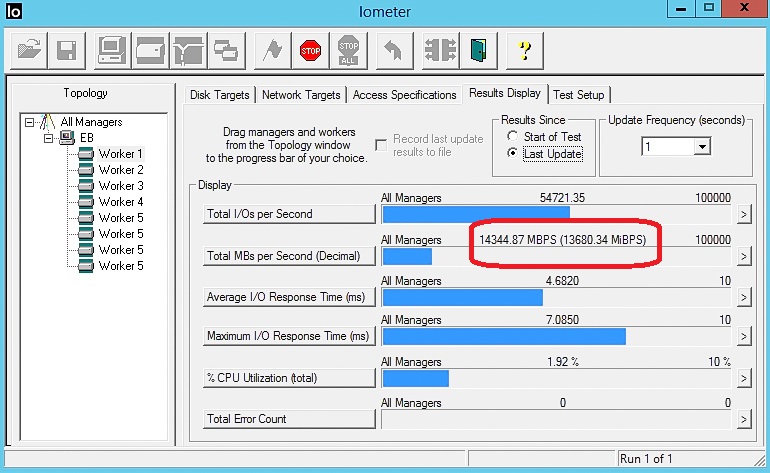The height and width of the screenshot is (473, 770).
Task: Select Start of Test radio button
Action: [x=512, y=136]
